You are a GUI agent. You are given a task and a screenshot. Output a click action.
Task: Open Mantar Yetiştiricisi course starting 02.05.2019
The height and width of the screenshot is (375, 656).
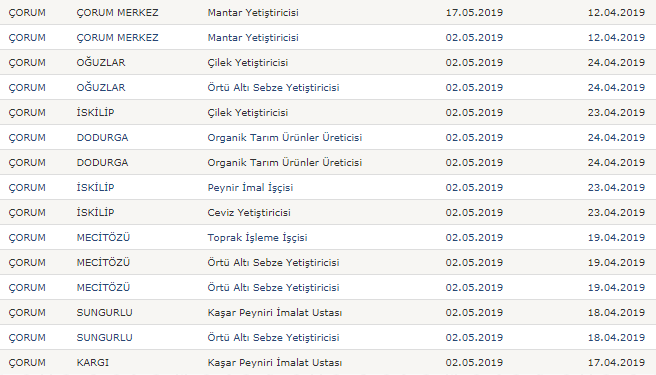tap(253, 38)
